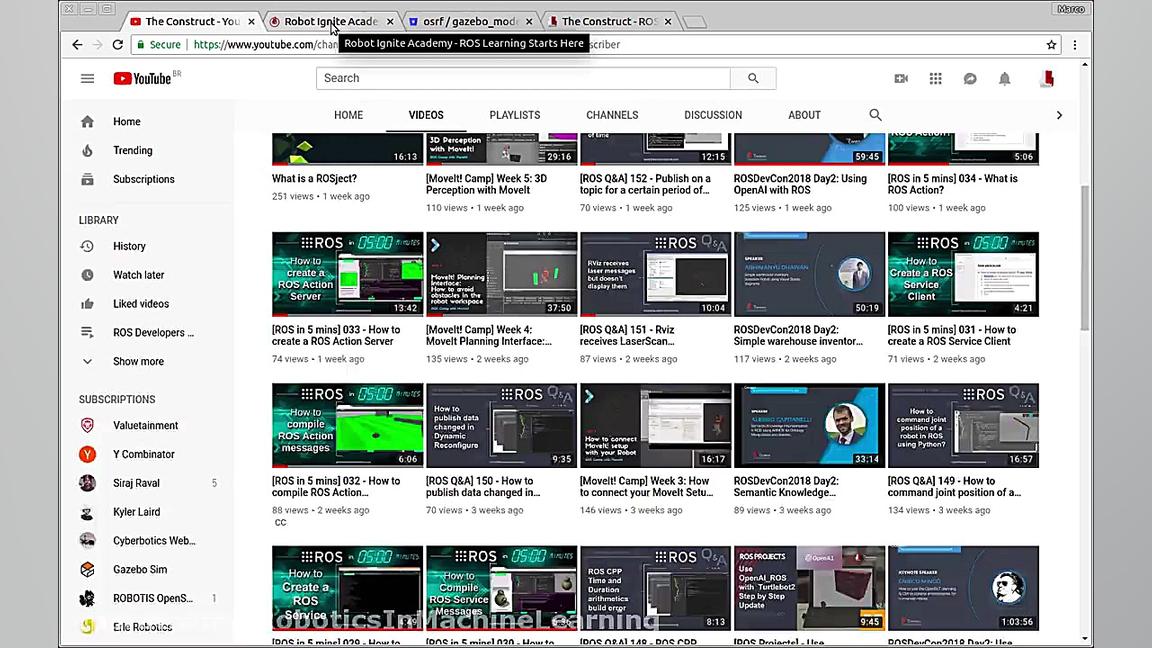Screen dimensions: 1152x648
Task: Click the channel search magnifier icon
Action: (x=875, y=115)
